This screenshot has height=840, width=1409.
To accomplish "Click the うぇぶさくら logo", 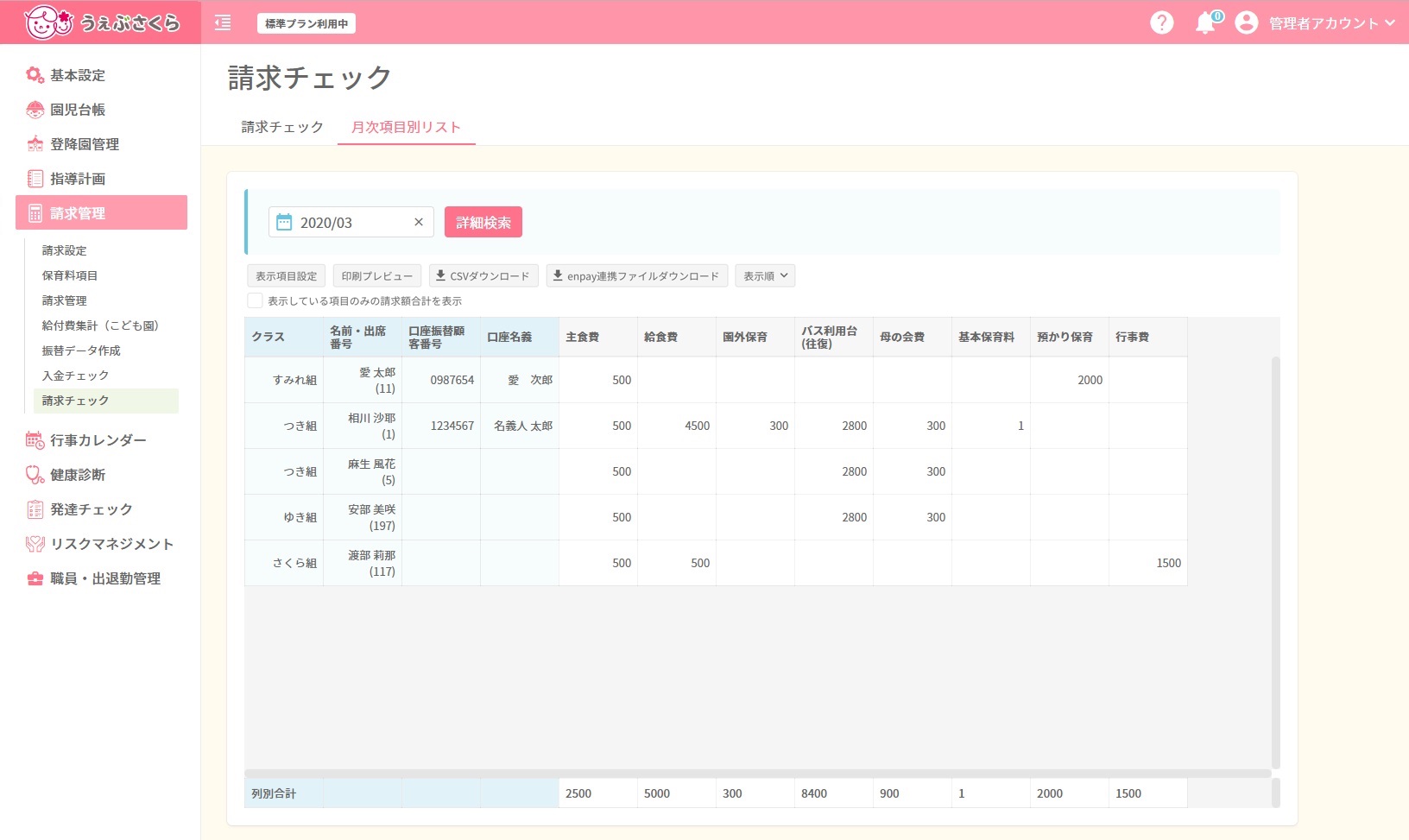I will [102, 22].
